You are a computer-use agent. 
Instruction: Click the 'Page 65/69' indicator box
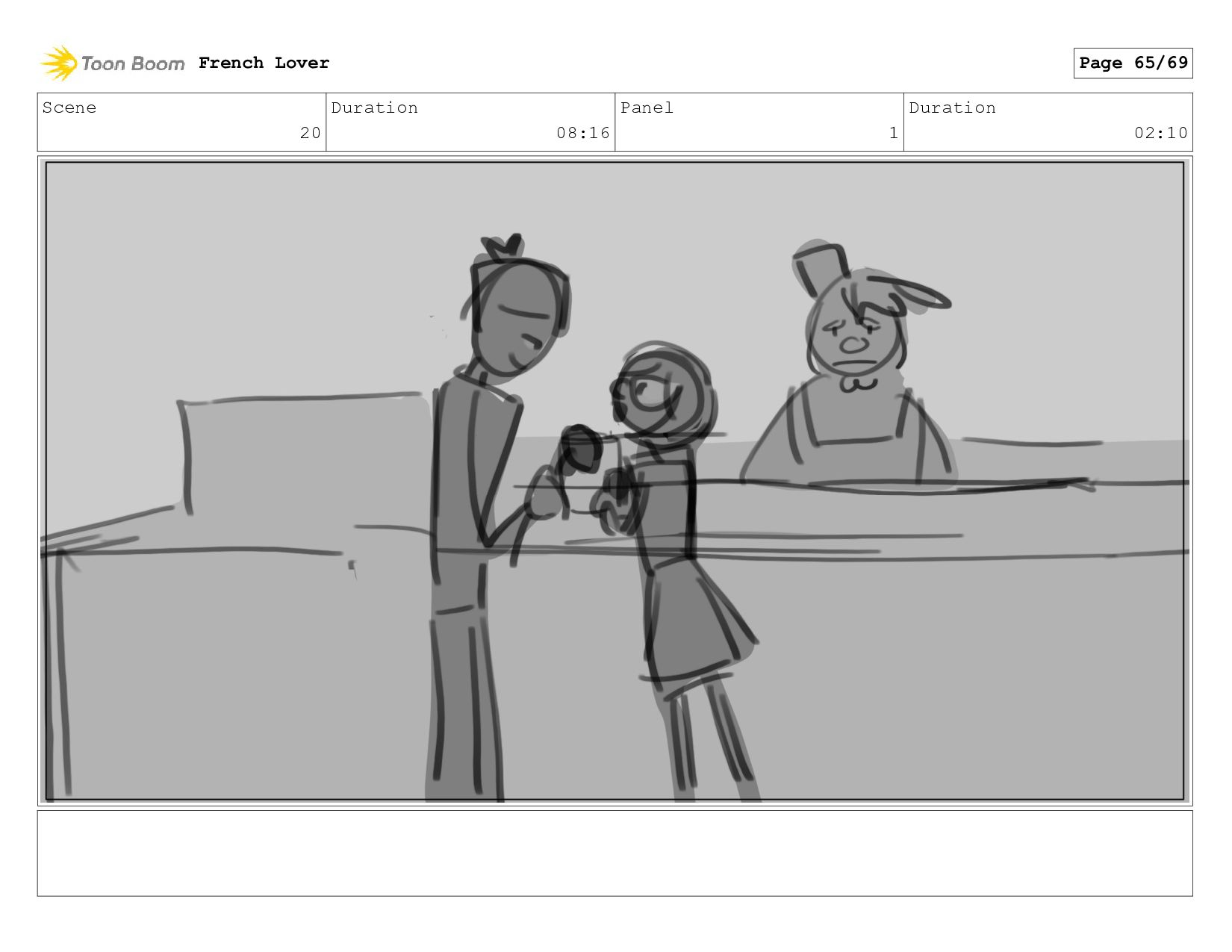[x=1133, y=63]
